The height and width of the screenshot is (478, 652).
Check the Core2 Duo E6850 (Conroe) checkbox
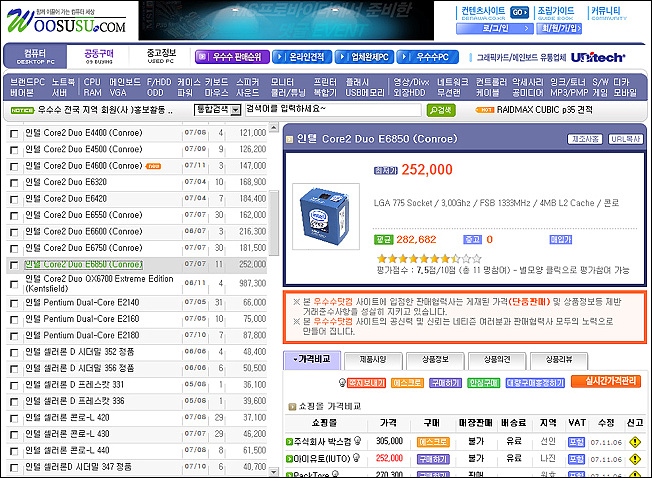pyautogui.click(x=14, y=265)
